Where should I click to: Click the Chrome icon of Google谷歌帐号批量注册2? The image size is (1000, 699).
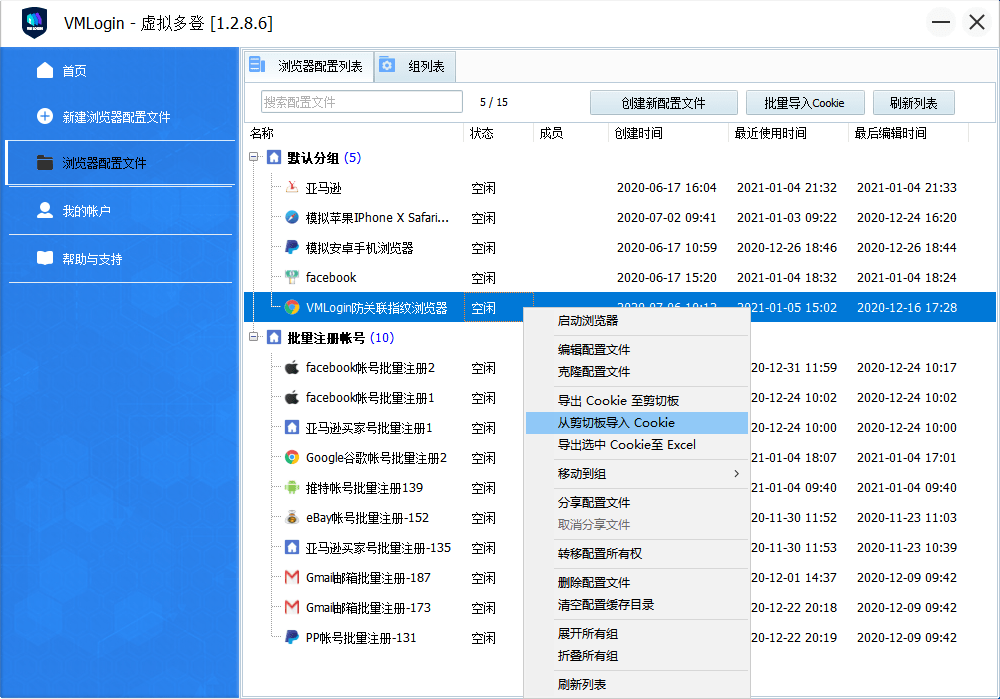[x=291, y=457]
